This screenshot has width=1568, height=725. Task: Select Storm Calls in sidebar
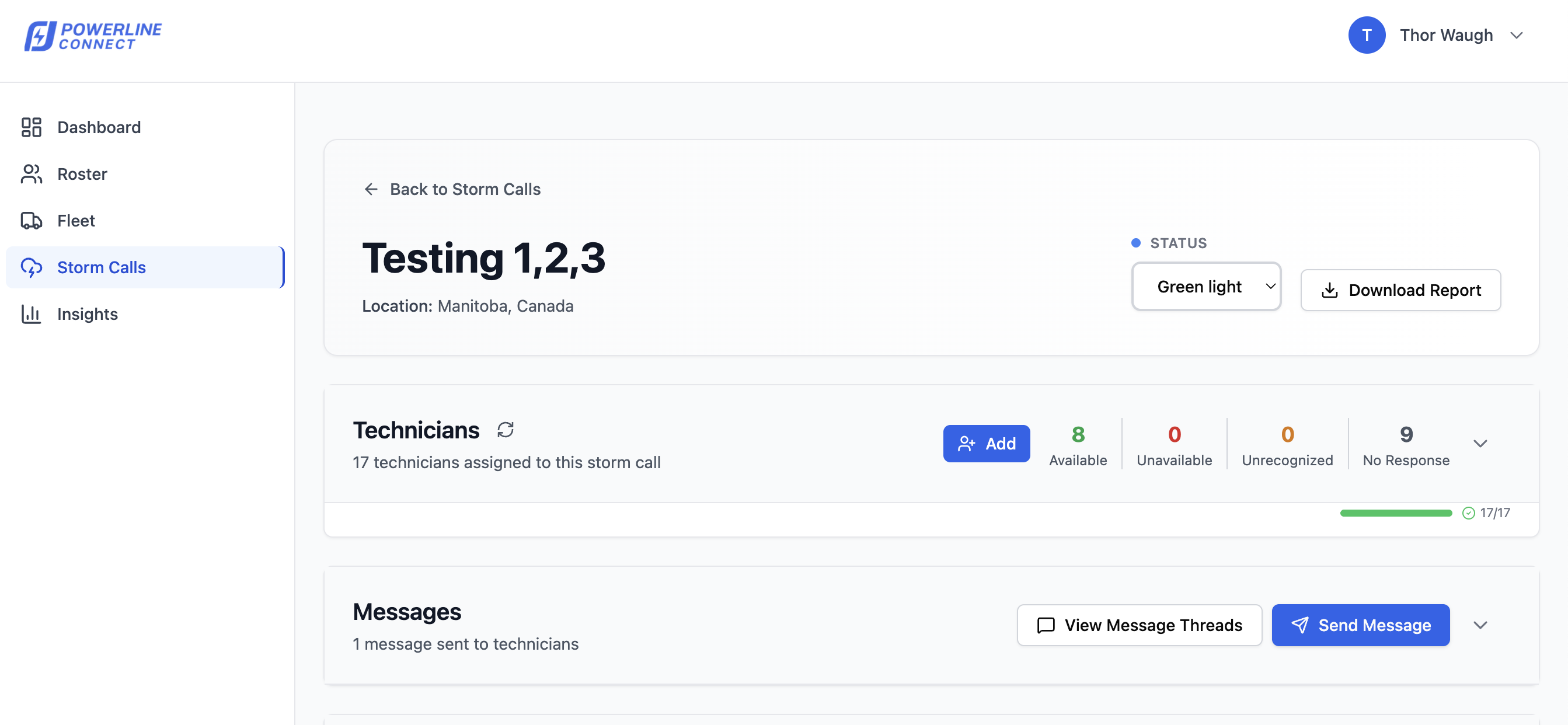coord(145,267)
